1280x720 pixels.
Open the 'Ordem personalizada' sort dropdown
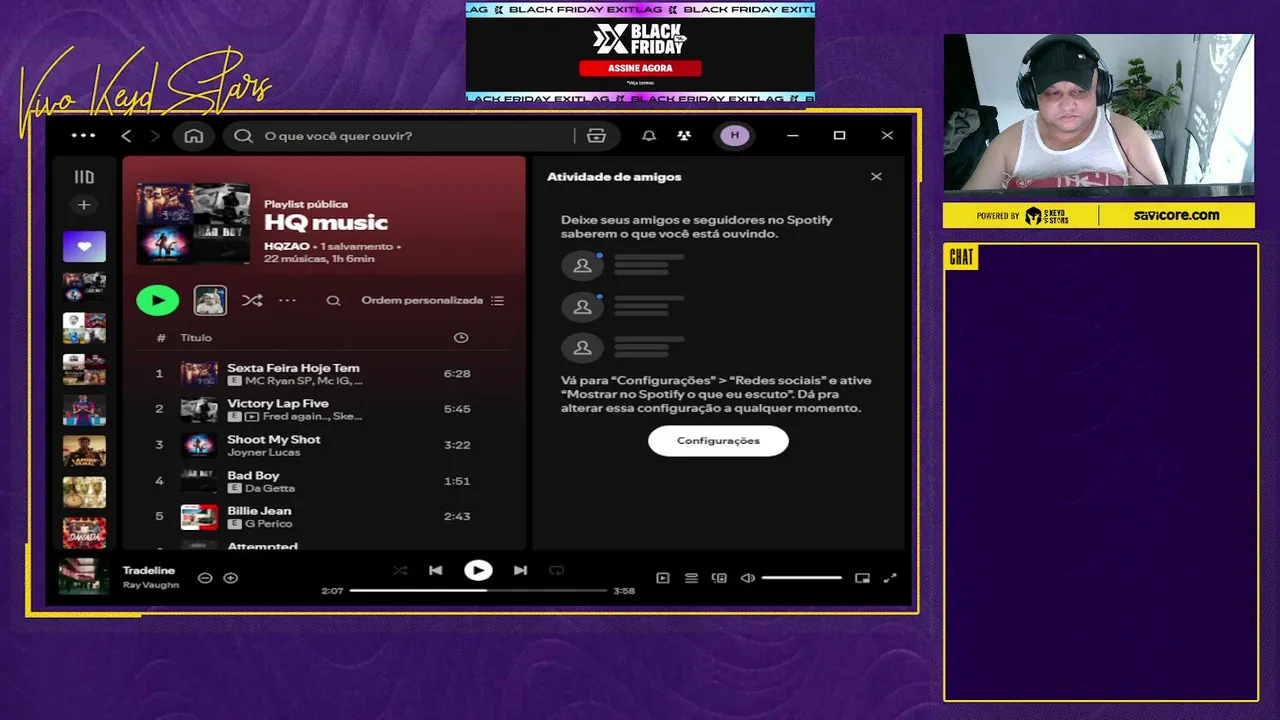click(x=422, y=300)
